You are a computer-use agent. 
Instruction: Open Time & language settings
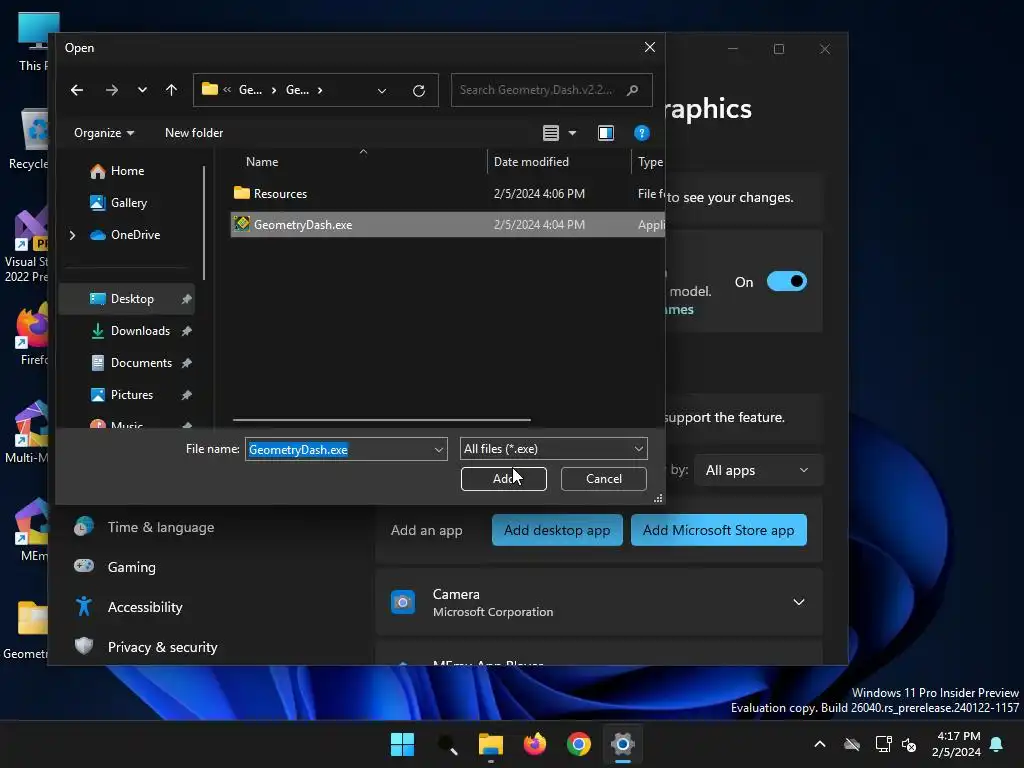(161, 527)
